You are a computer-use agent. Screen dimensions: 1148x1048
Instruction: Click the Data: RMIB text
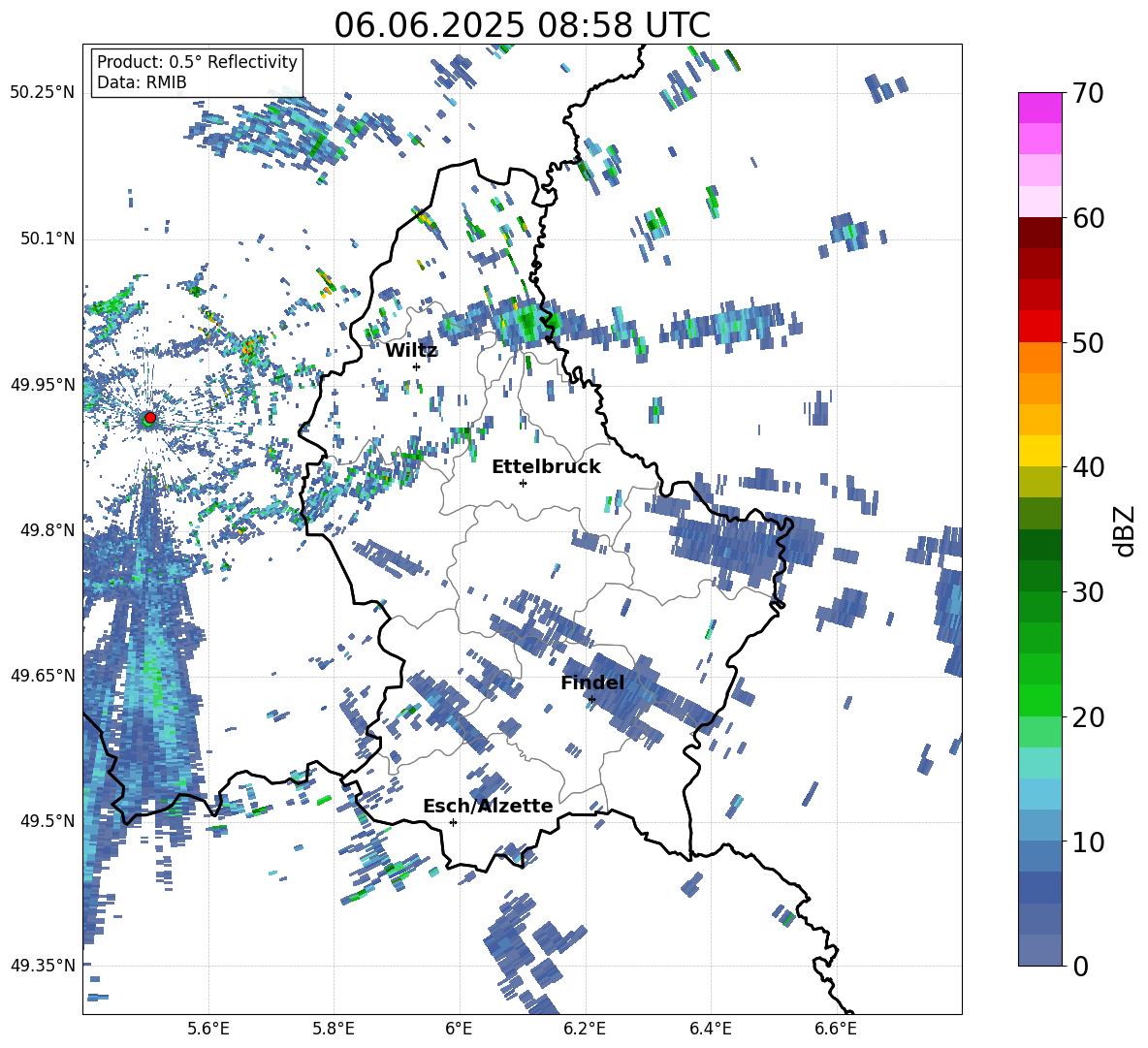tap(142, 82)
